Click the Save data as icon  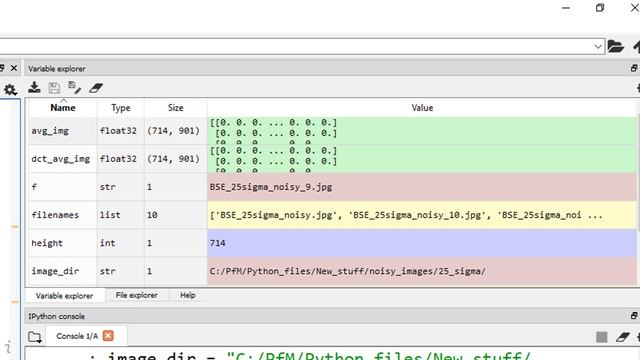click(74, 87)
